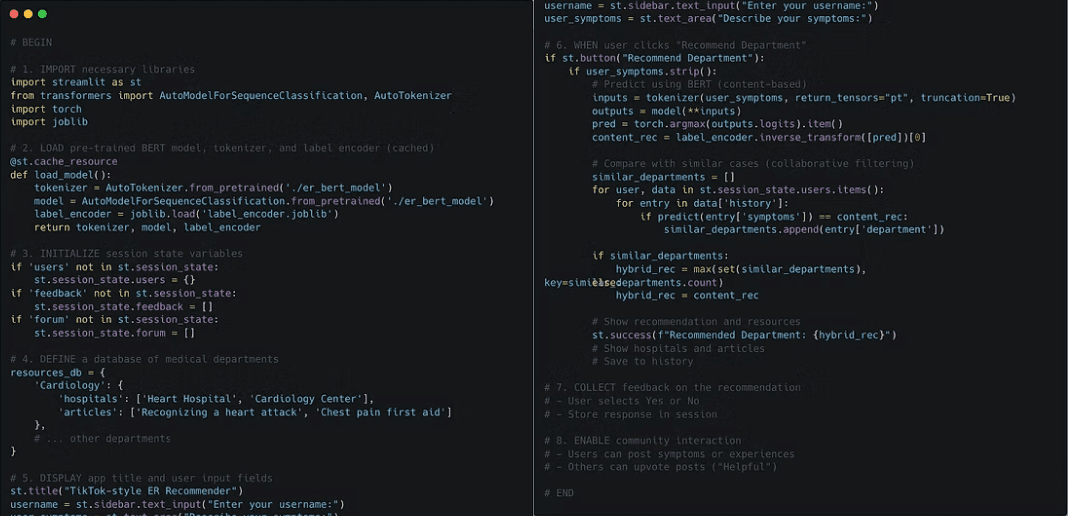Click the 'pred = torch.argmax' line
Screen dimensions: 1068x516
tap(717, 124)
